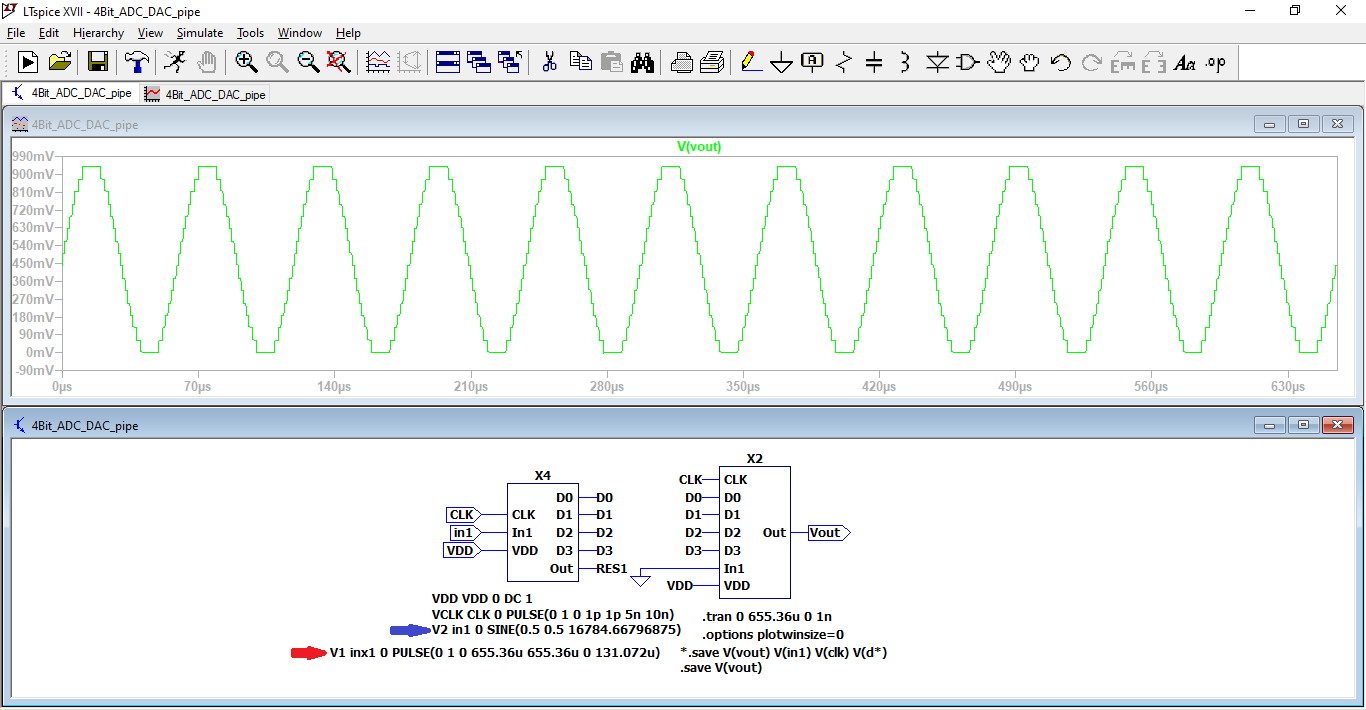The width and height of the screenshot is (1366, 710).
Task: Click the X4 ADC block symbol
Action: tap(542, 532)
